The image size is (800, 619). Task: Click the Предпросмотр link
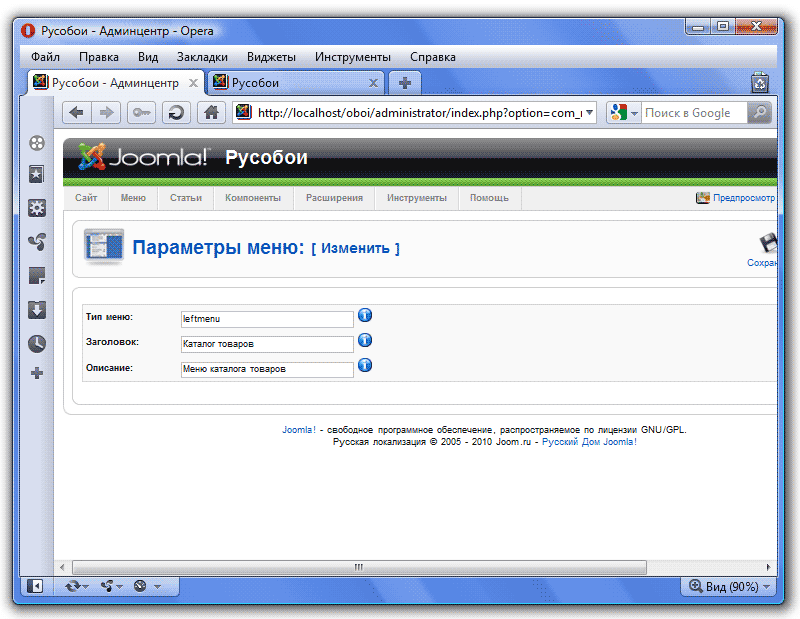(x=743, y=198)
